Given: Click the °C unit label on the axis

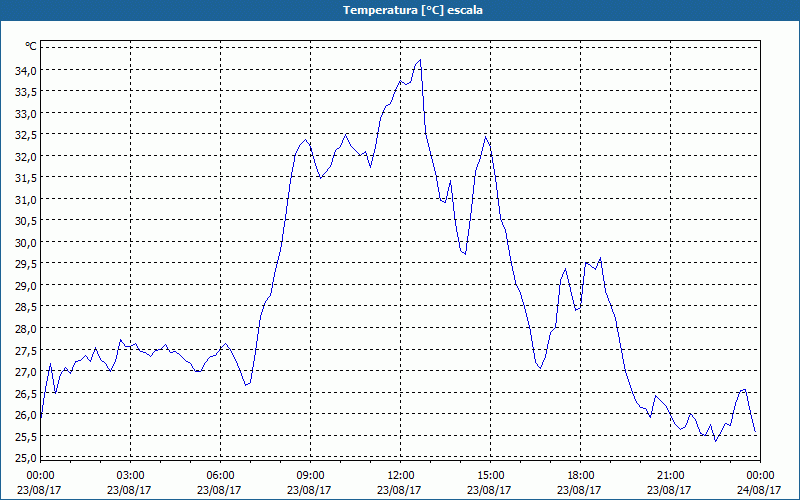Looking at the screenshot, I should point(31,46).
